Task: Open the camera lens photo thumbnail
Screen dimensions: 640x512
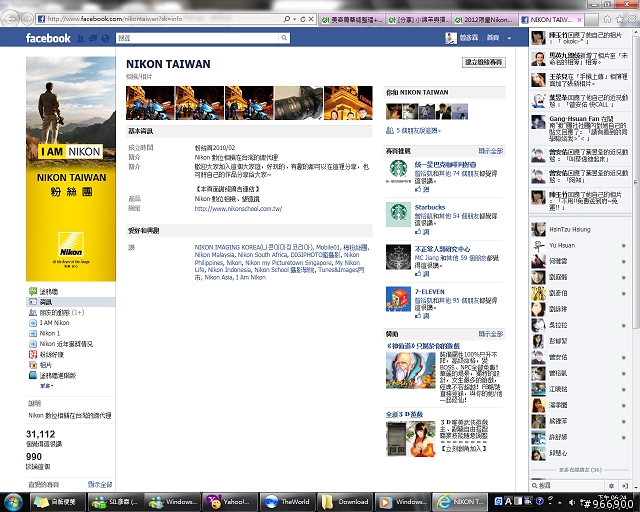Action: click(298, 103)
